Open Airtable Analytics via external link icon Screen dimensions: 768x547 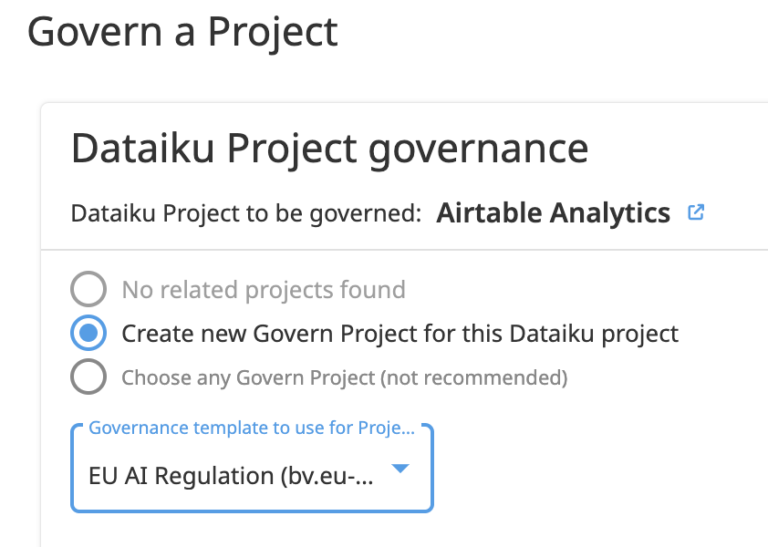pos(696,213)
